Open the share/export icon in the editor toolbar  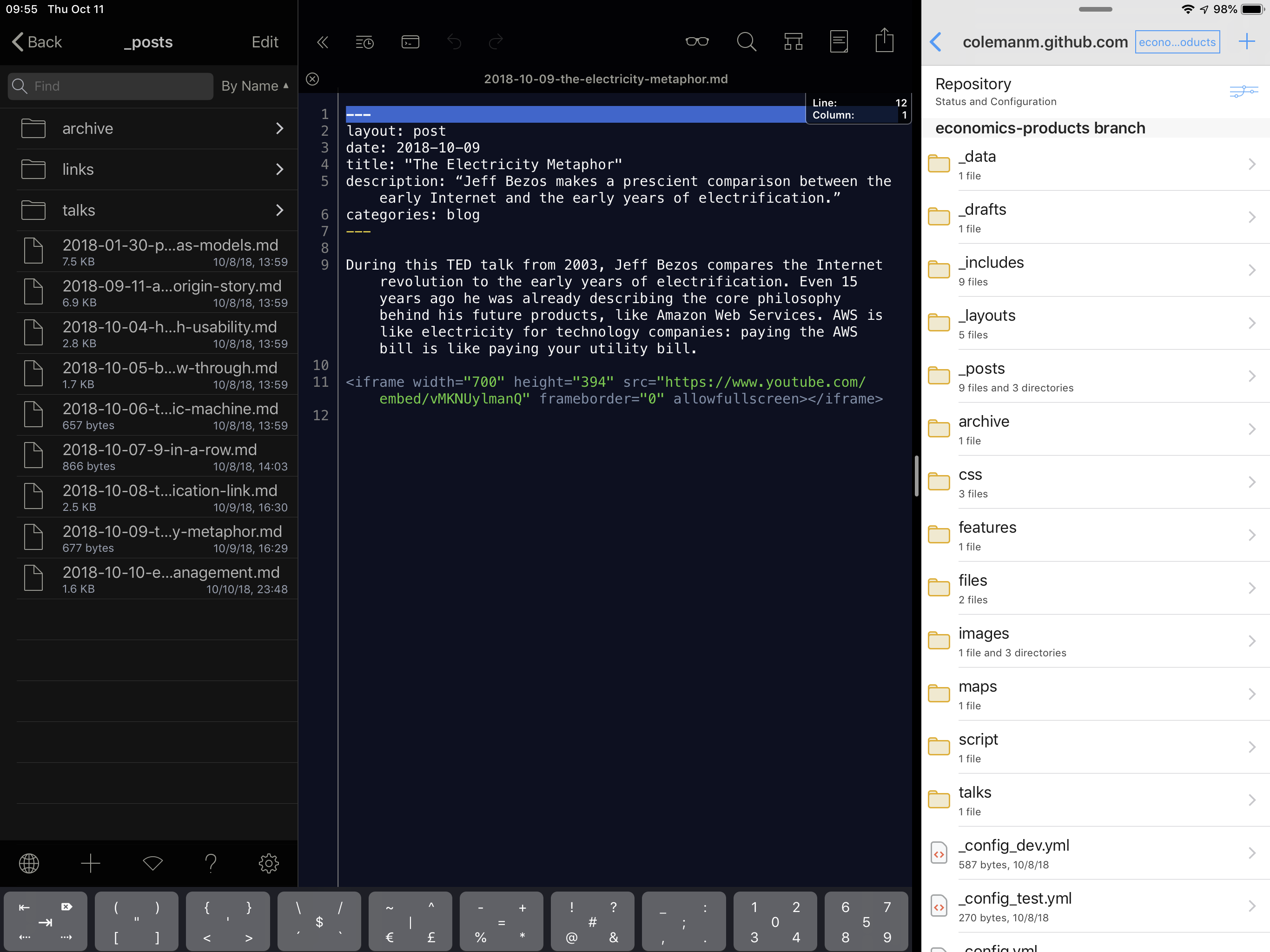click(x=884, y=41)
